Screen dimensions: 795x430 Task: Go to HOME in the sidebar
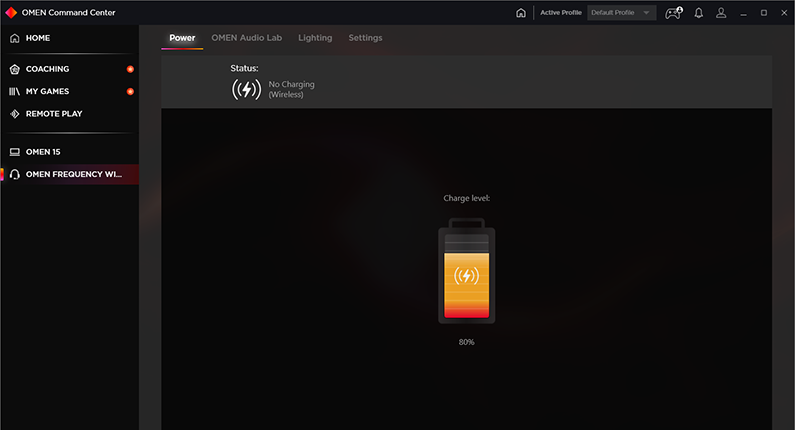coord(69,38)
